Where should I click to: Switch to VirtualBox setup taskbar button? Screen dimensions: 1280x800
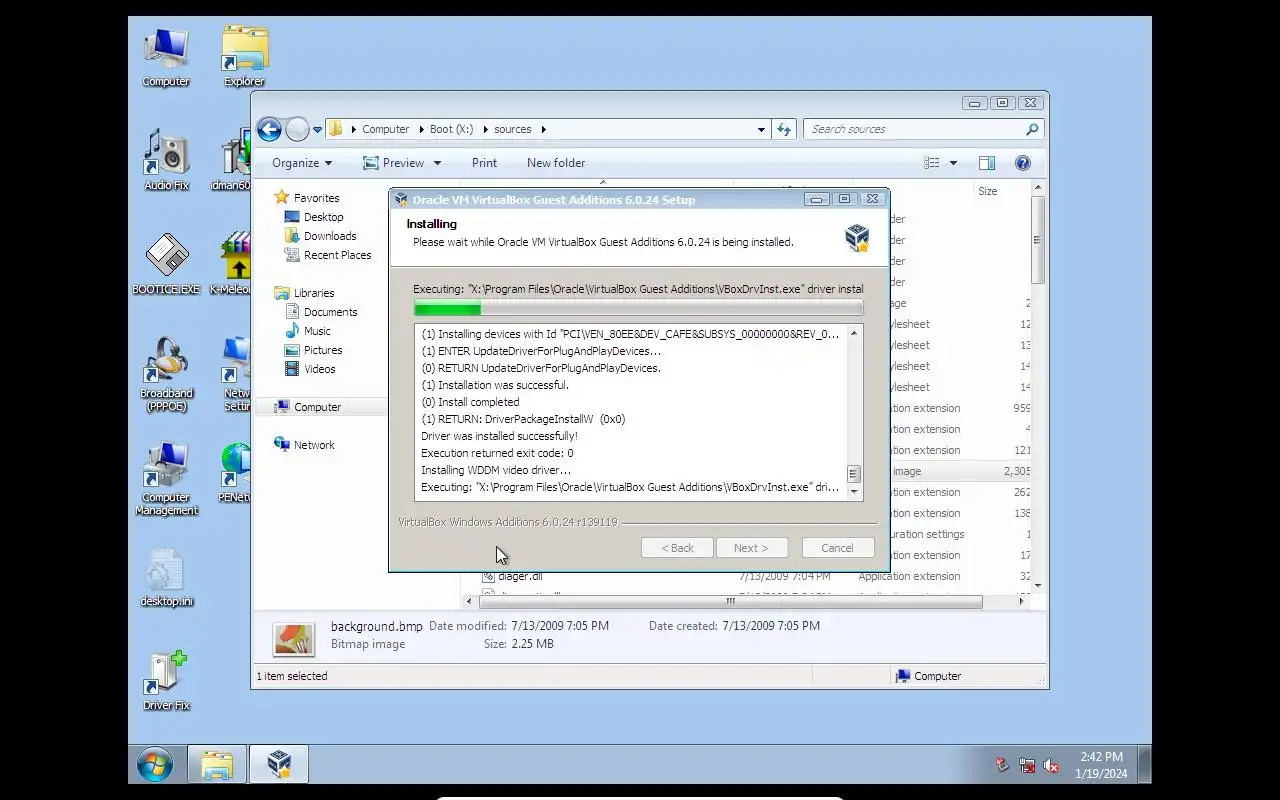(x=279, y=765)
